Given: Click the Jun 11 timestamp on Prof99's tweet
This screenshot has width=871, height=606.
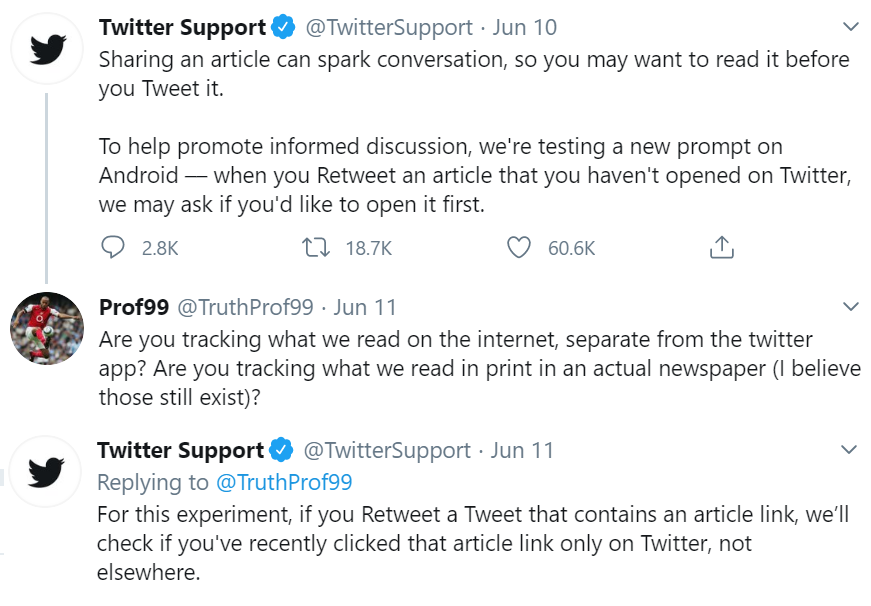Looking at the screenshot, I should 365,307.
